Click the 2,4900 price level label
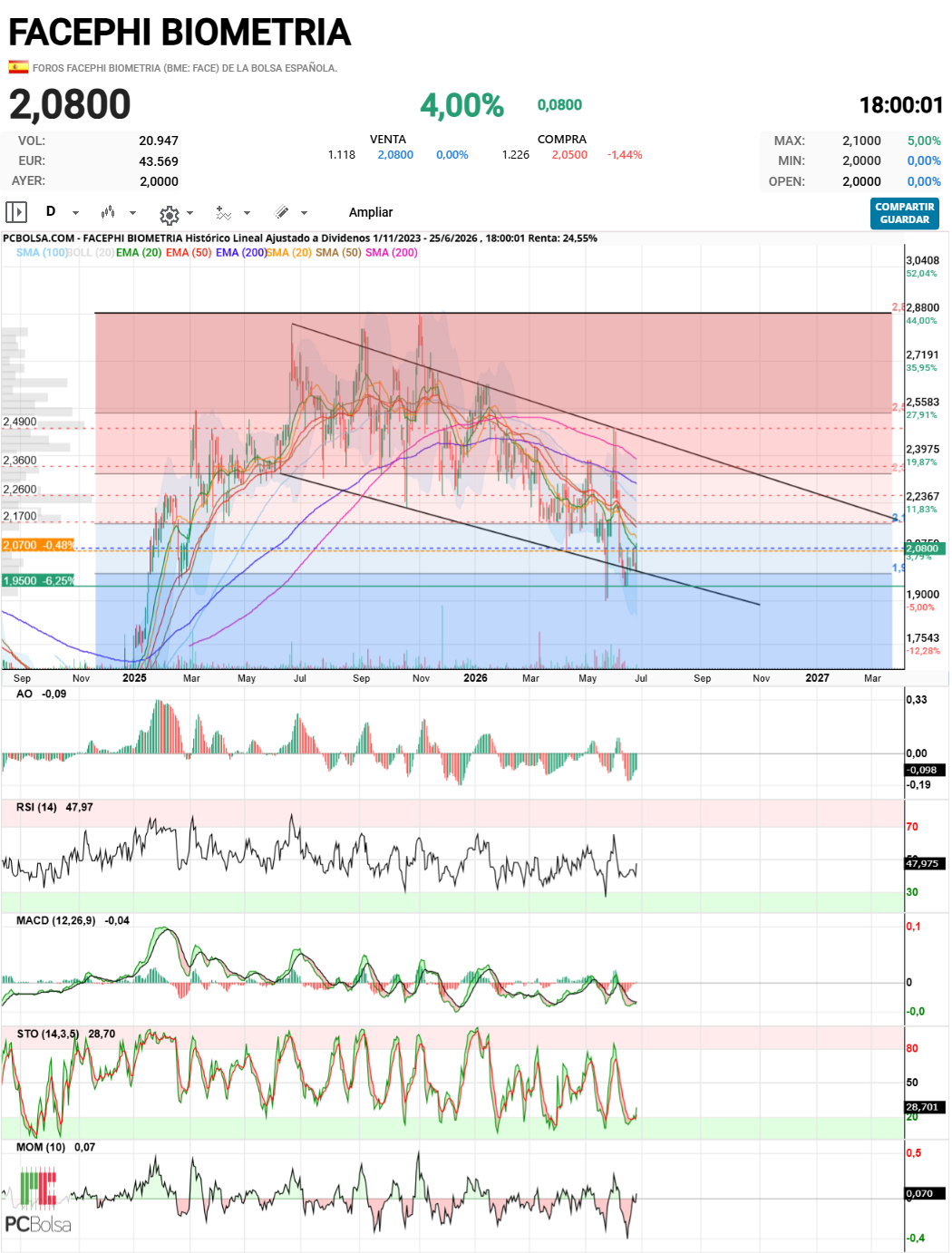 coord(20,422)
